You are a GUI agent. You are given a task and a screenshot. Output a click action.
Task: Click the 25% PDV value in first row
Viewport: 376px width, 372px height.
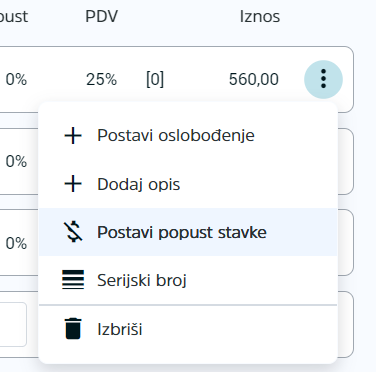pyautogui.click(x=101, y=79)
